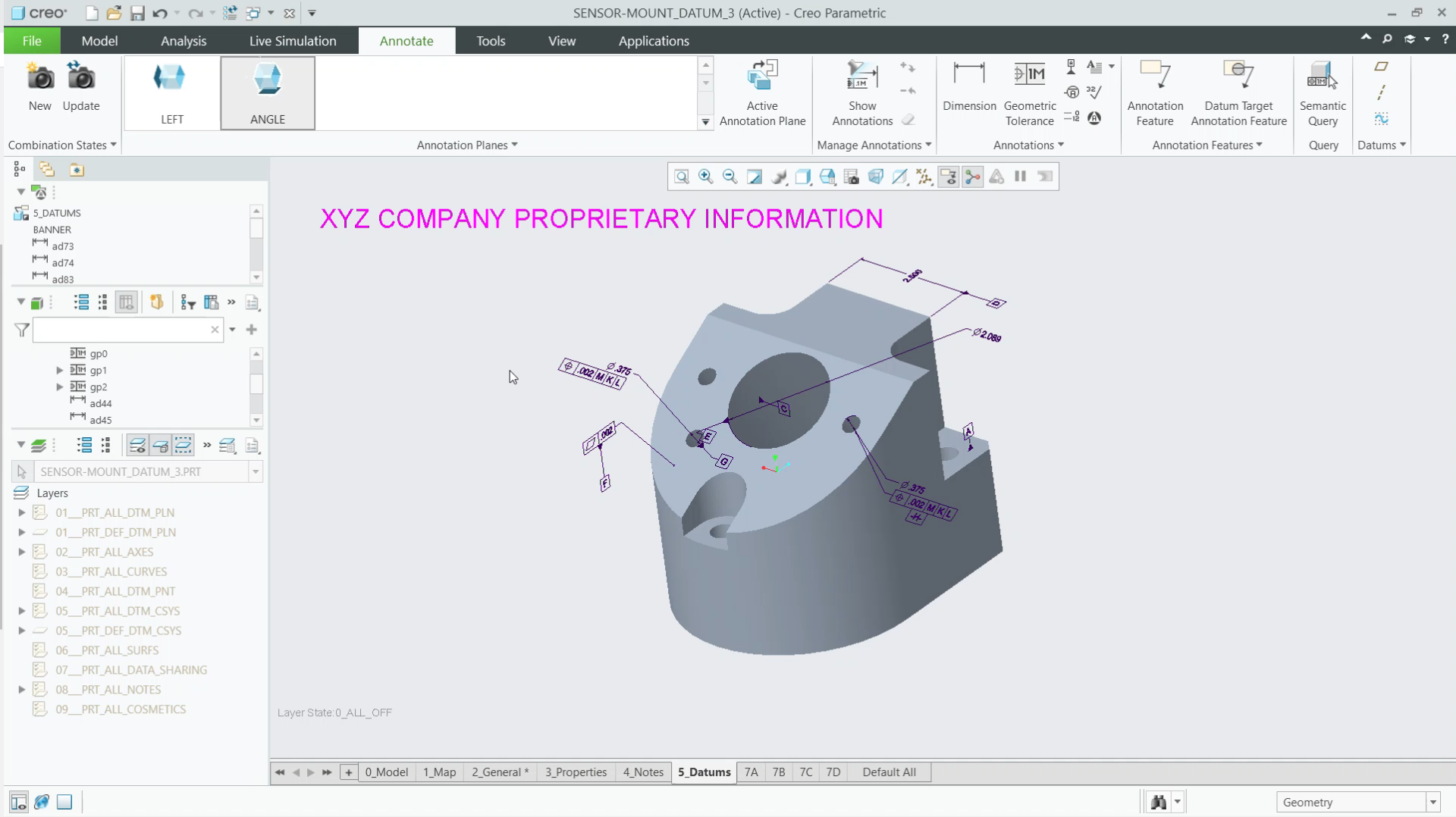Open the Semantic Query tool

pyautogui.click(x=1323, y=93)
